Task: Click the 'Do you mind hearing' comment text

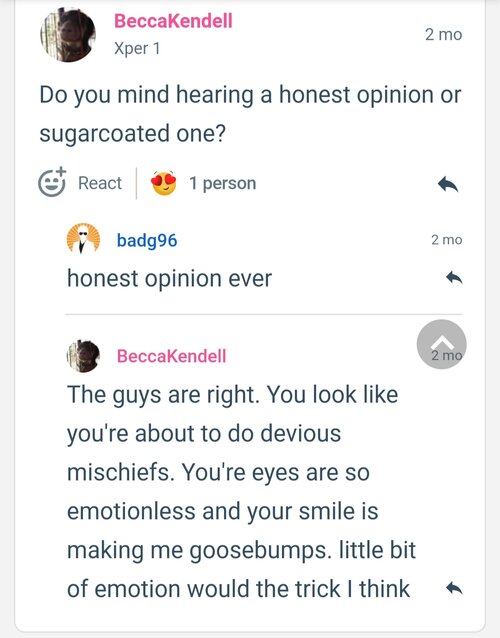Action: [250, 114]
